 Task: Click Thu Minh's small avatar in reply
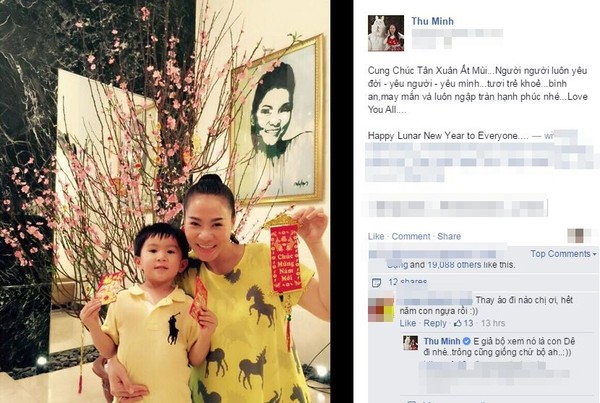click(411, 343)
